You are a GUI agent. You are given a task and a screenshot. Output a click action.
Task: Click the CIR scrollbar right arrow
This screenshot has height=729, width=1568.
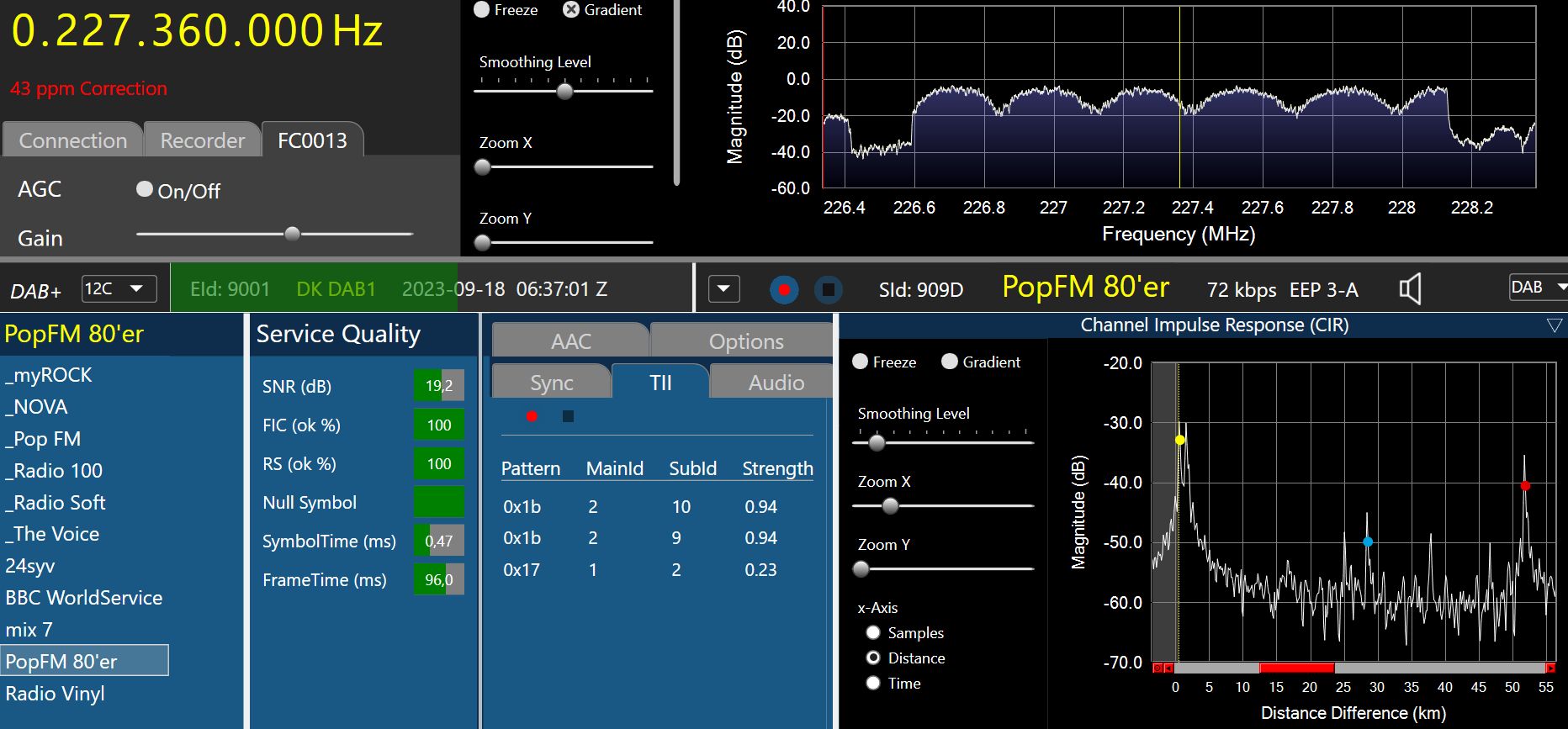[1550, 668]
